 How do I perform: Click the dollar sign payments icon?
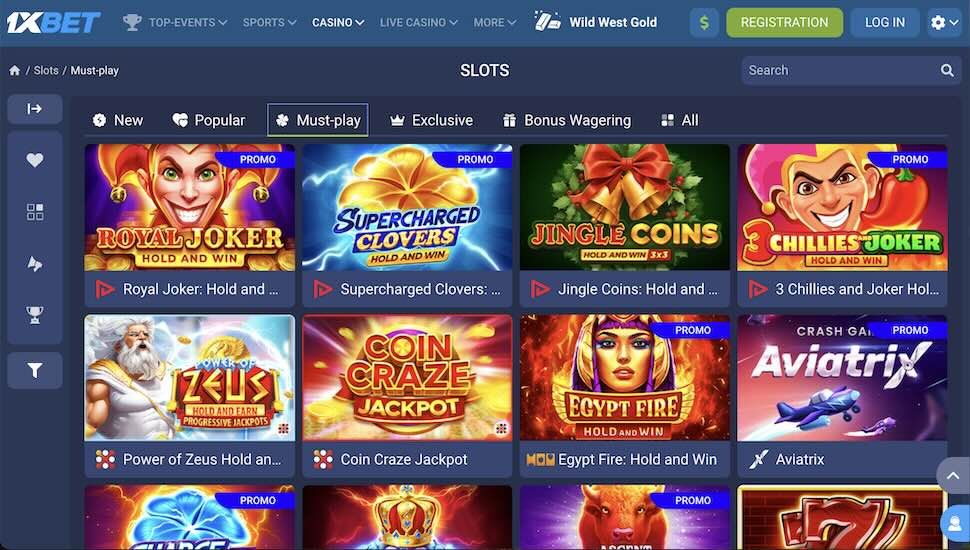point(704,23)
